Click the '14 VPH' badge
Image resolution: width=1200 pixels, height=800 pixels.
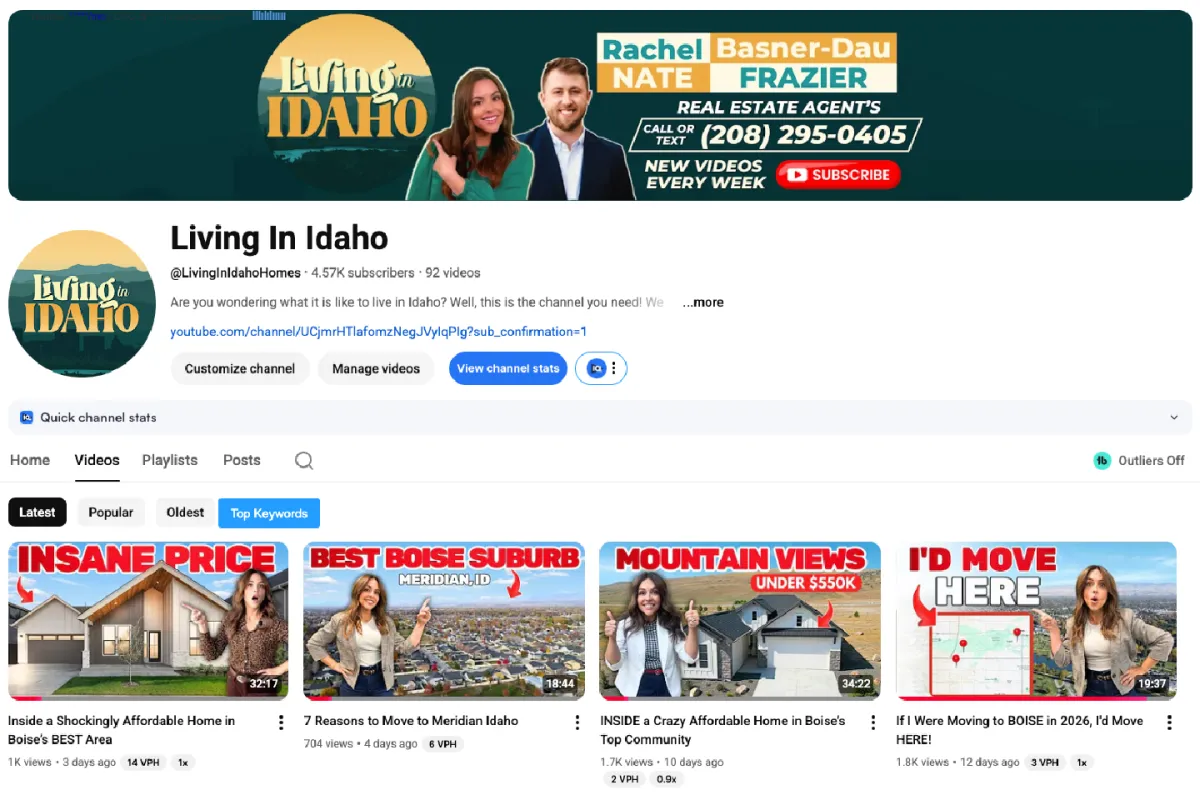point(143,762)
